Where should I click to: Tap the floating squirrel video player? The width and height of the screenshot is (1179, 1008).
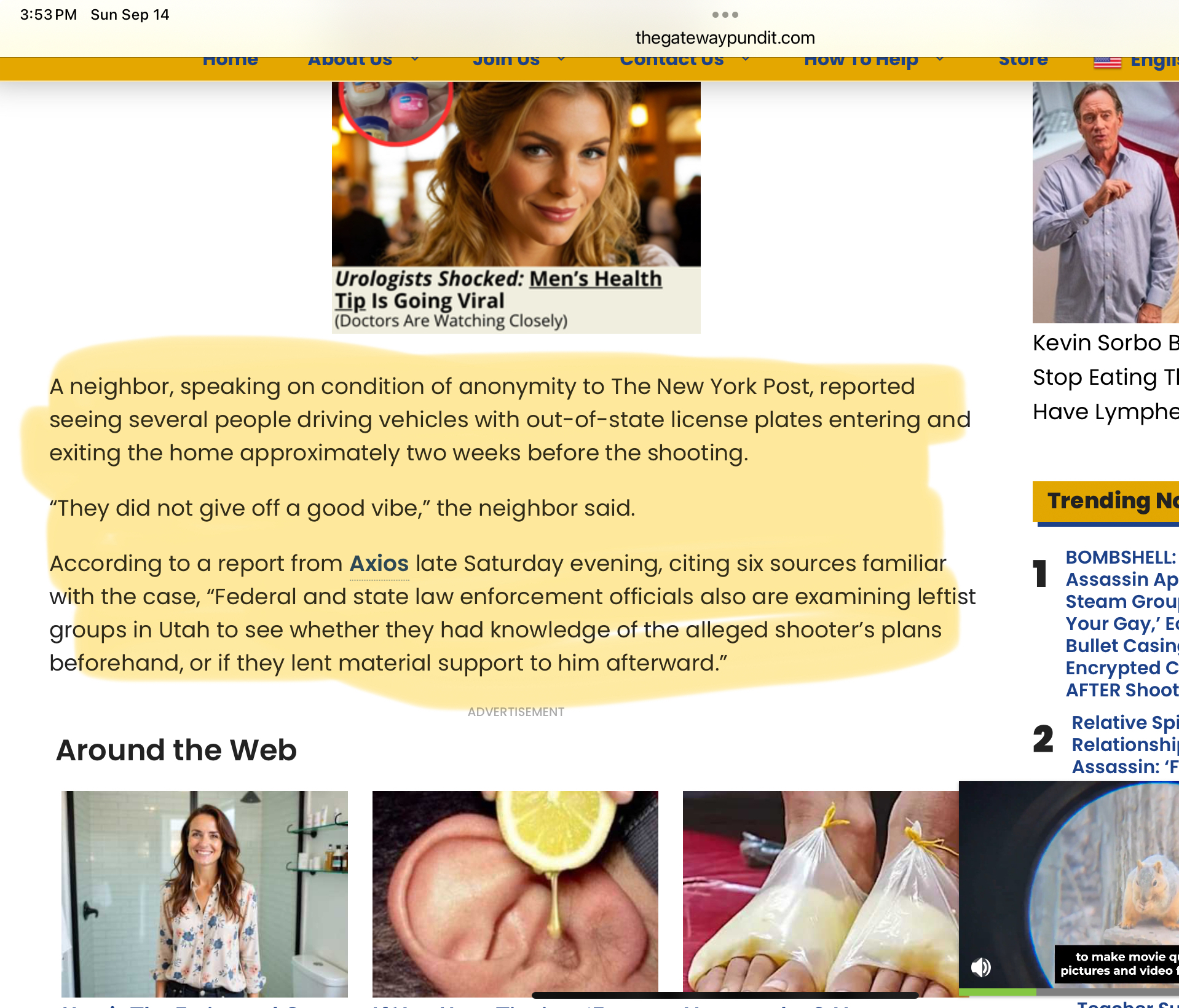pyautogui.click(x=1069, y=884)
